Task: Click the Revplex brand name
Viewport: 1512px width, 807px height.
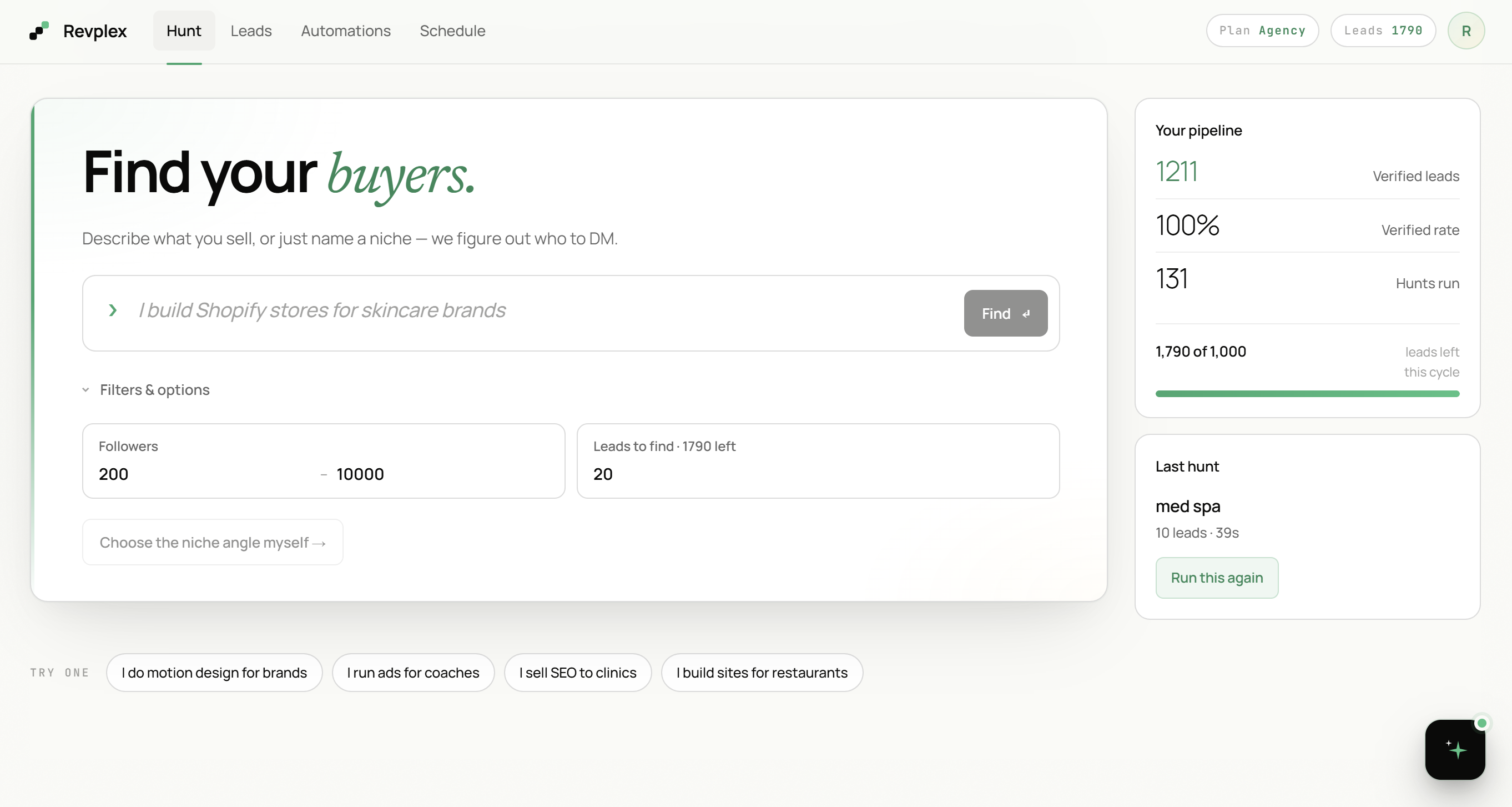Action: coord(95,31)
